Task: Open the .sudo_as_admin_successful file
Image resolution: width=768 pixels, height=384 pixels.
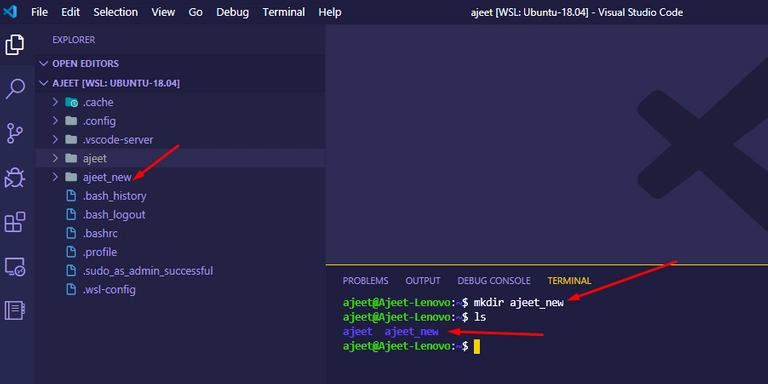Action: point(148,270)
